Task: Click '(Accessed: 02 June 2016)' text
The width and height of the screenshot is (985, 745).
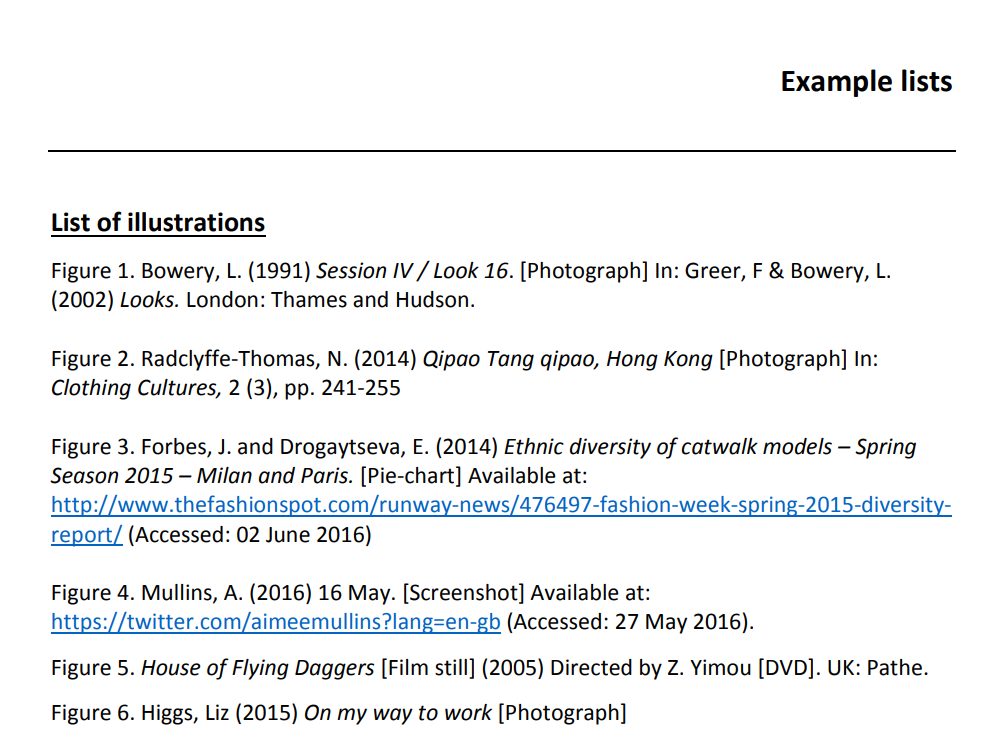Action: tap(250, 535)
